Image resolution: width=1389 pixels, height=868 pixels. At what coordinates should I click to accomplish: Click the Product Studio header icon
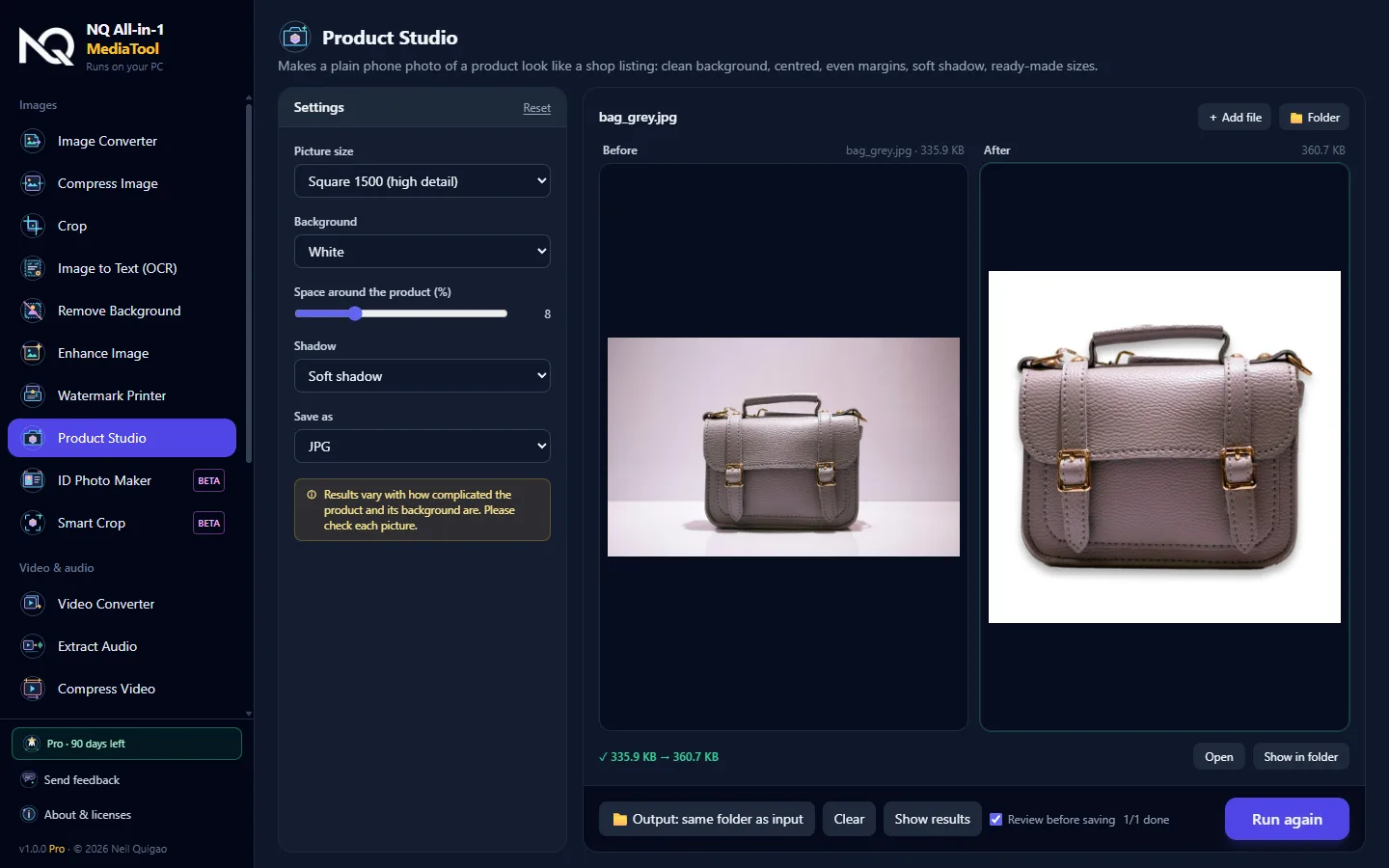(x=294, y=38)
